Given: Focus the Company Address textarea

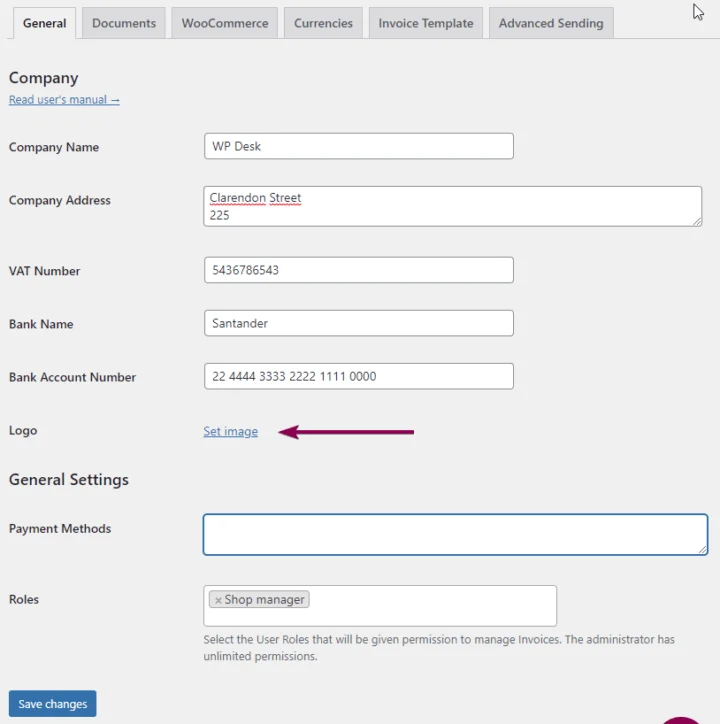Looking at the screenshot, I should coord(453,206).
